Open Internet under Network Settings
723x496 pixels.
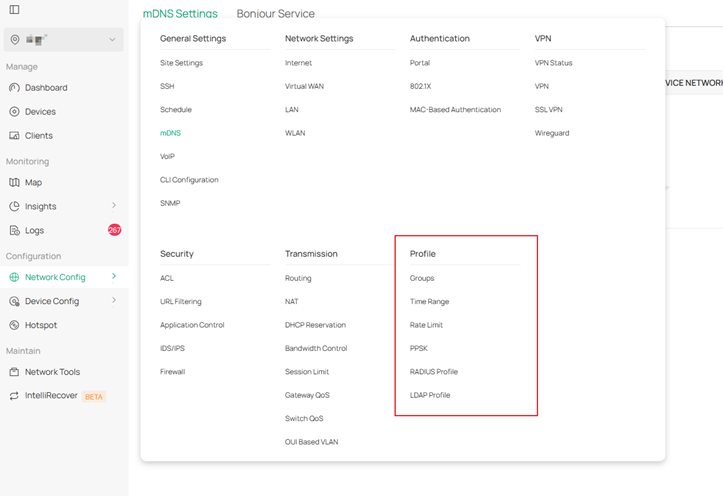pos(298,63)
